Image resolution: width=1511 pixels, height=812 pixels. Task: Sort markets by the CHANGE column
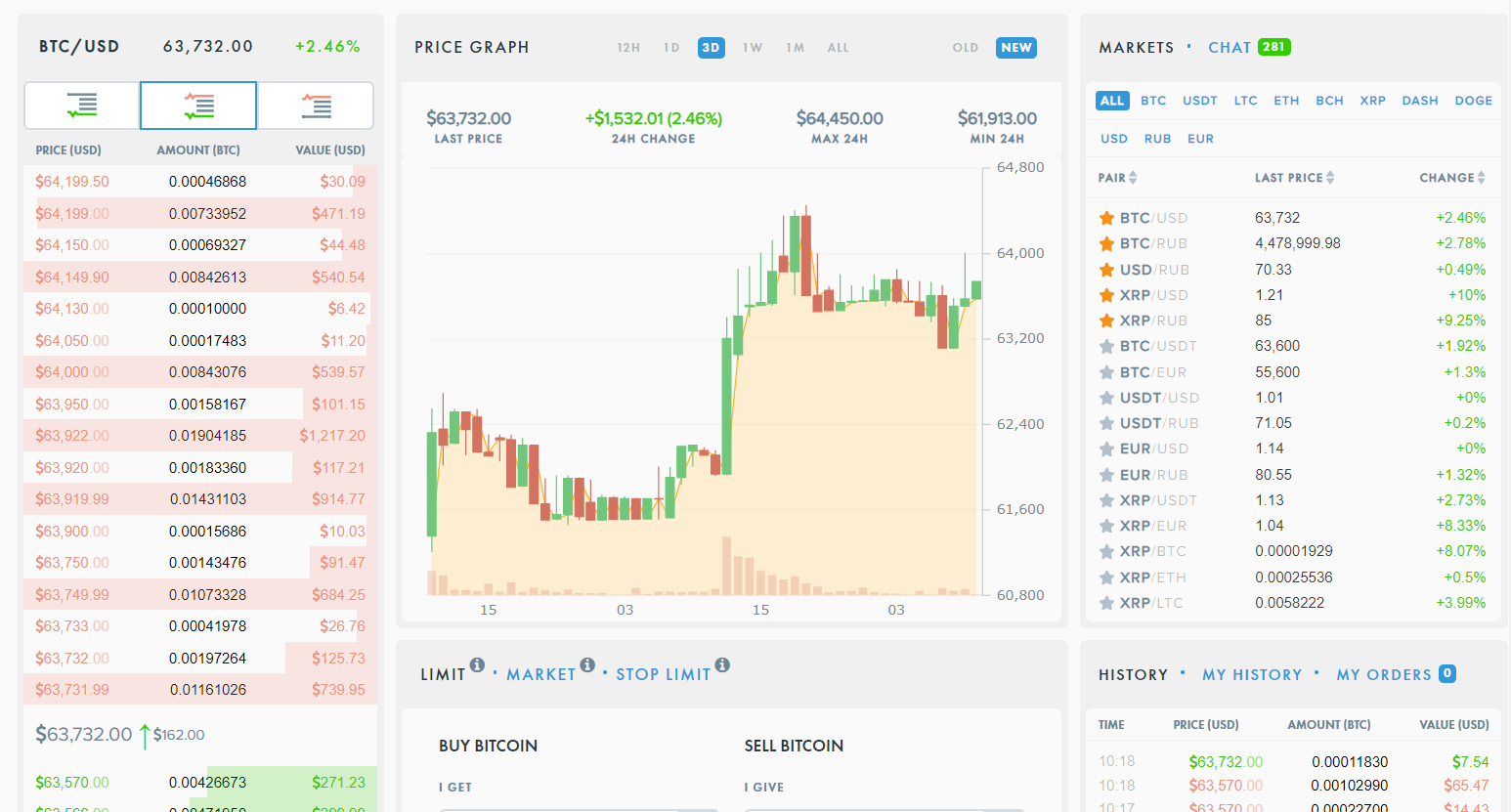tap(1453, 178)
